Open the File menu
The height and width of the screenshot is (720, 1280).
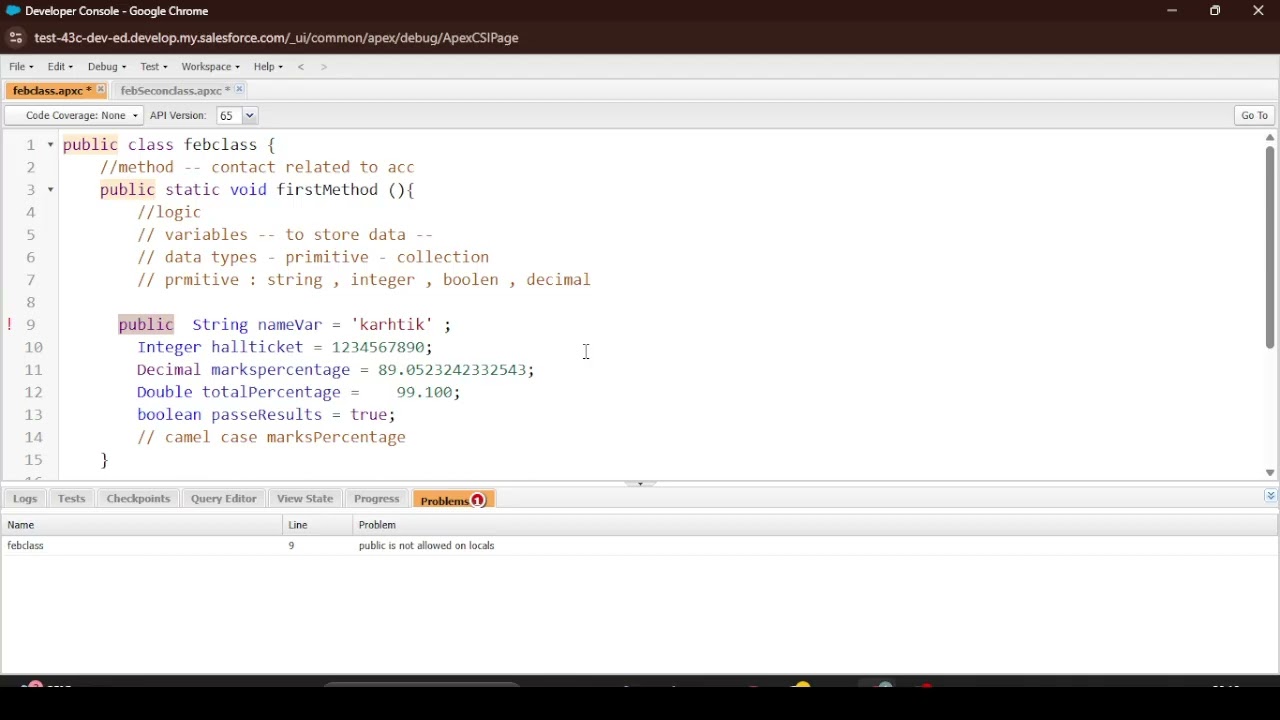pyautogui.click(x=21, y=67)
